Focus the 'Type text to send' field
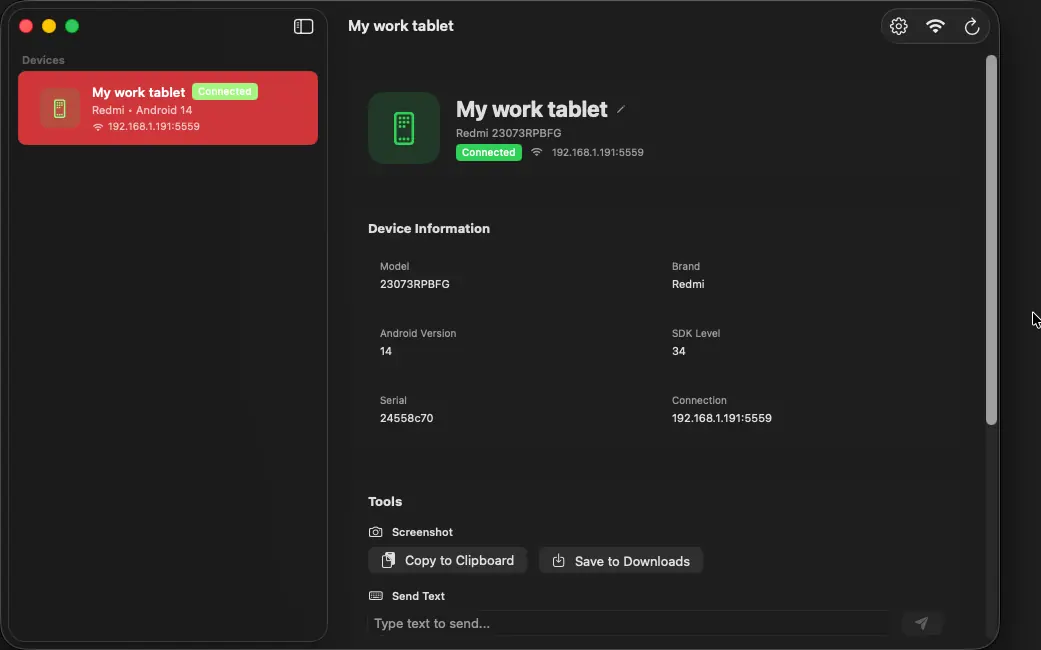 pos(631,623)
